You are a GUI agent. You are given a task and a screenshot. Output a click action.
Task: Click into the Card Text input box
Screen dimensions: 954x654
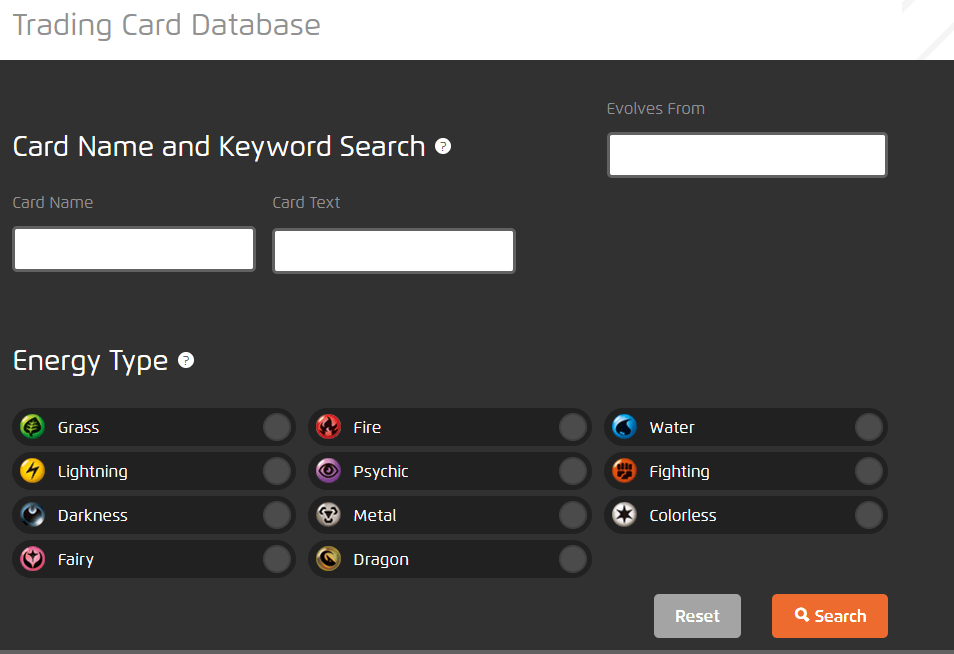click(x=394, y=251)
